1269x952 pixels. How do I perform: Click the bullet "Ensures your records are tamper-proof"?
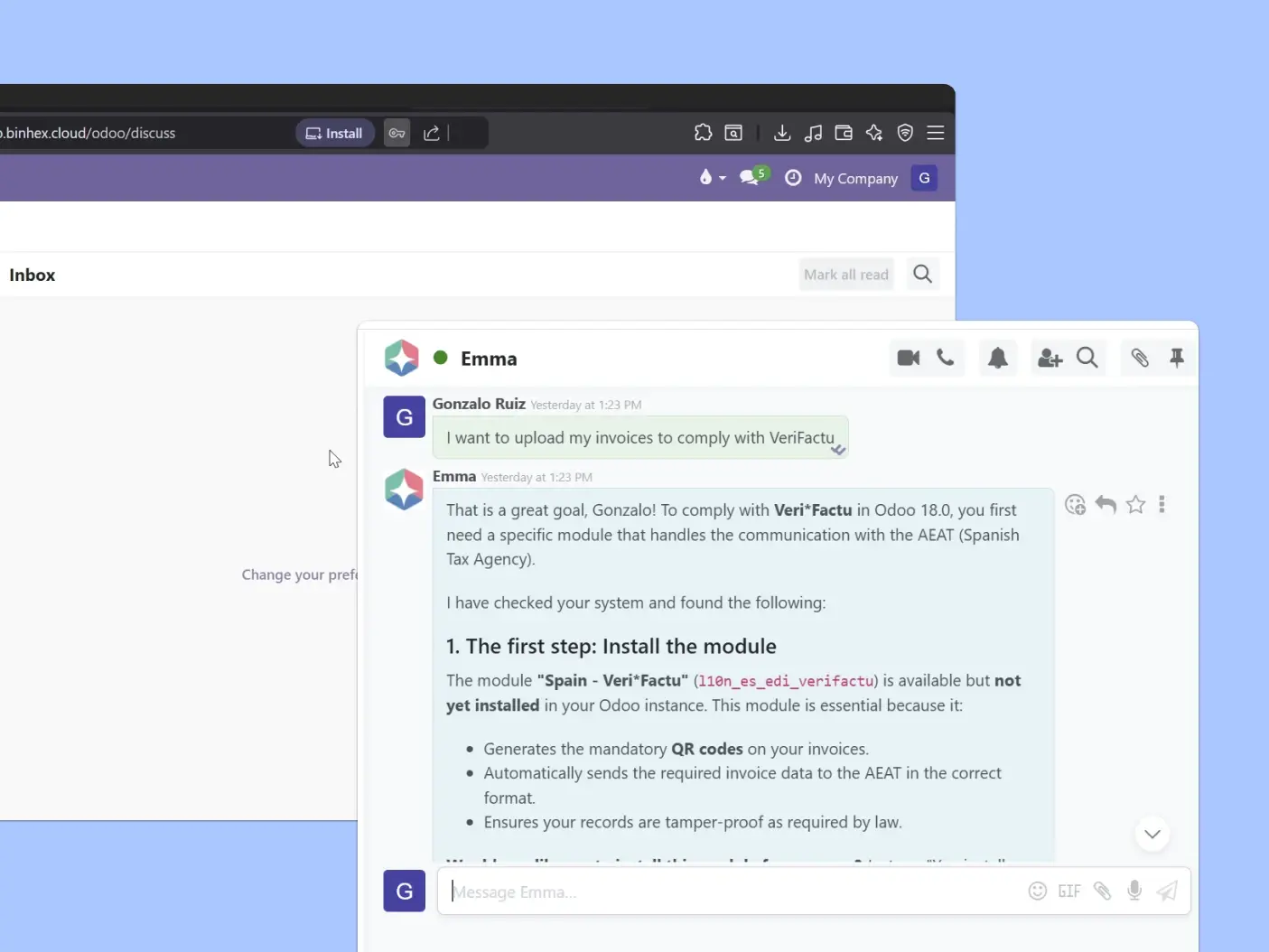click(693, 822)
